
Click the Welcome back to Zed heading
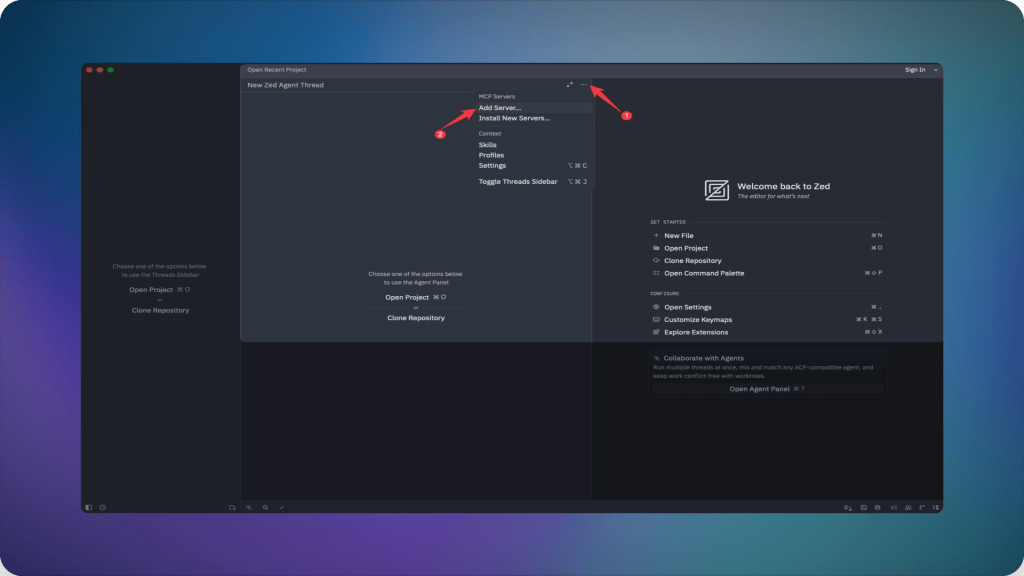(783, 186)
